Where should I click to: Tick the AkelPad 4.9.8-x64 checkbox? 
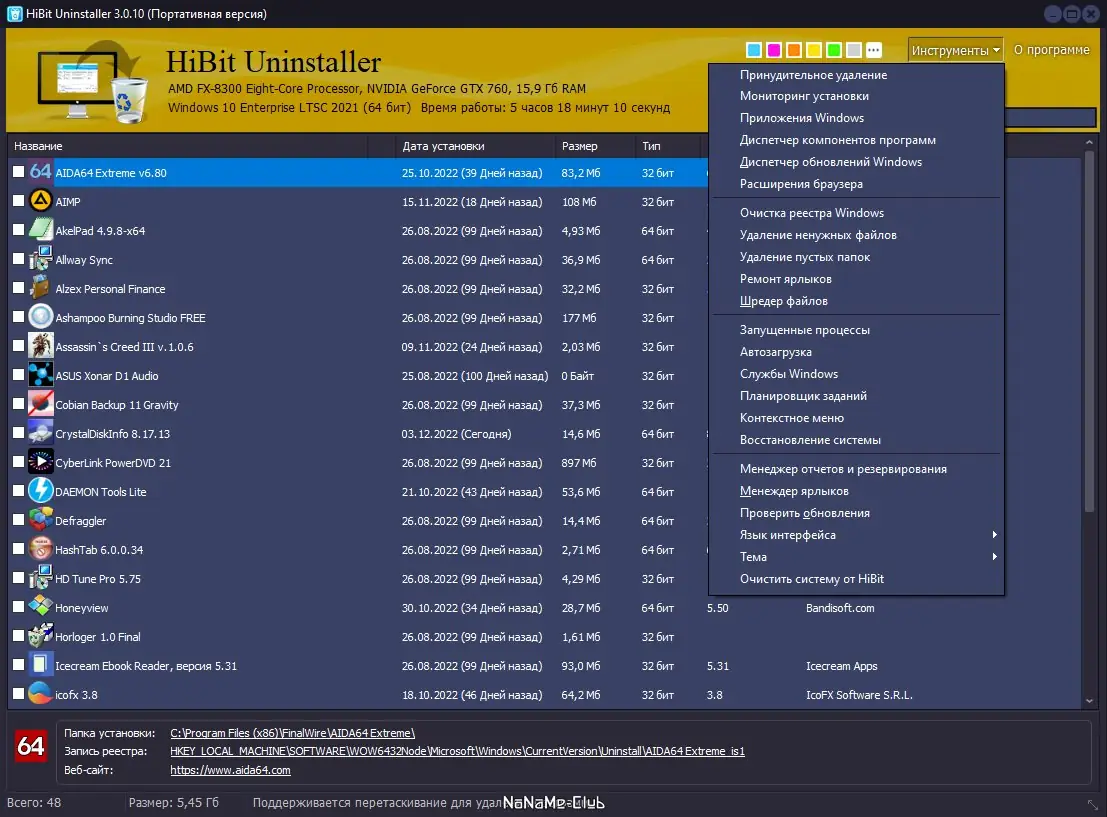point(18,229)
